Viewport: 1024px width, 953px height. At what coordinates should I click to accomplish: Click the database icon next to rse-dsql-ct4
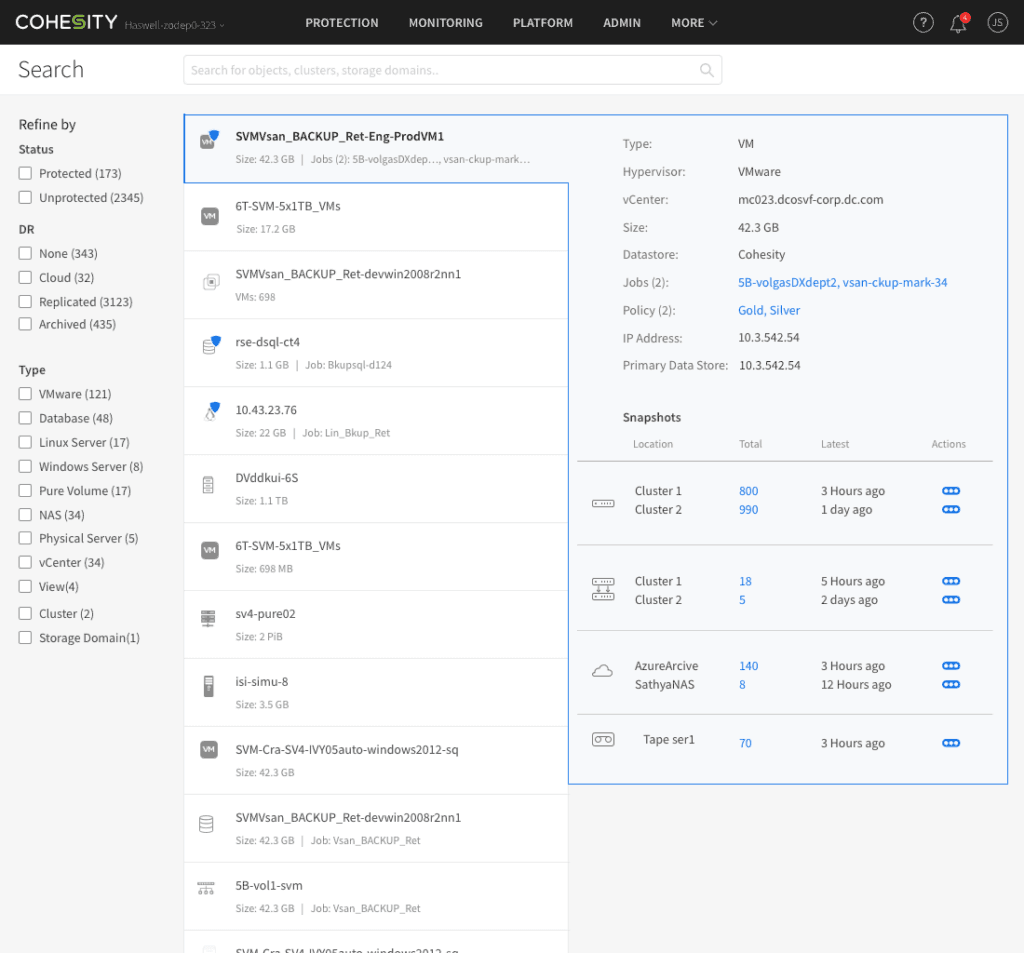[210, 345]
